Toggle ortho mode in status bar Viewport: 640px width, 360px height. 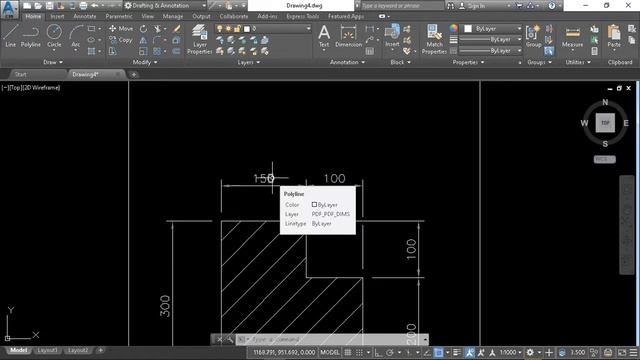pos(378,352)
